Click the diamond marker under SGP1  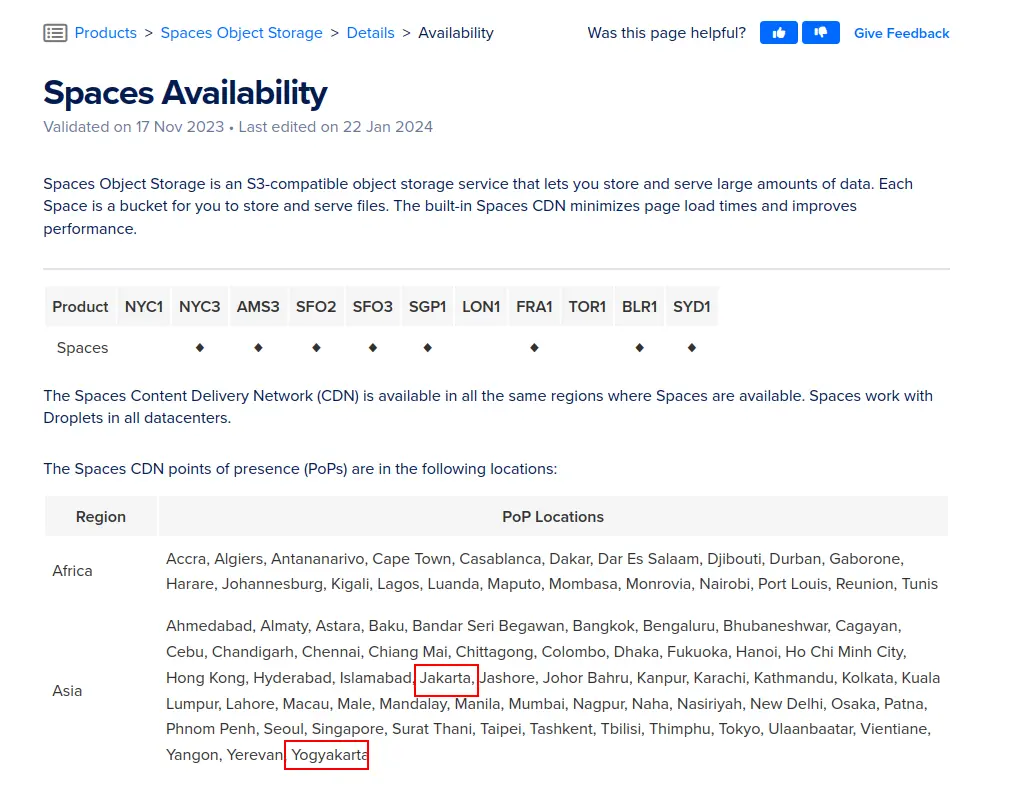[427, 347]
